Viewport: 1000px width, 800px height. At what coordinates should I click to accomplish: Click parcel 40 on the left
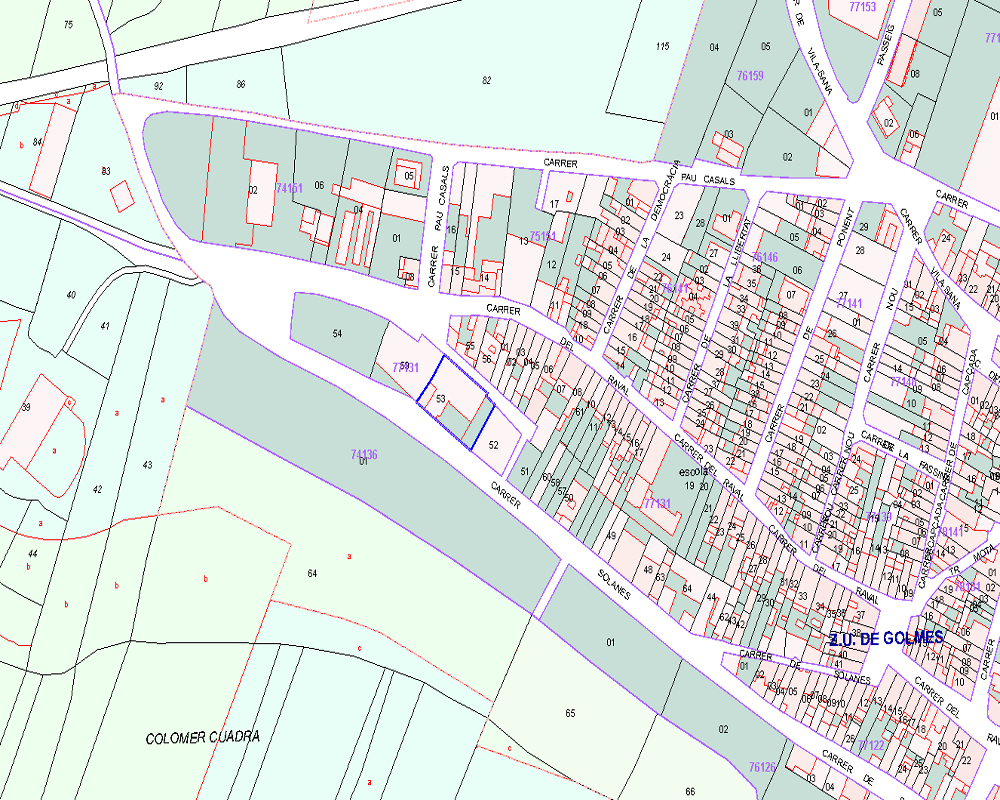[70, 294]
